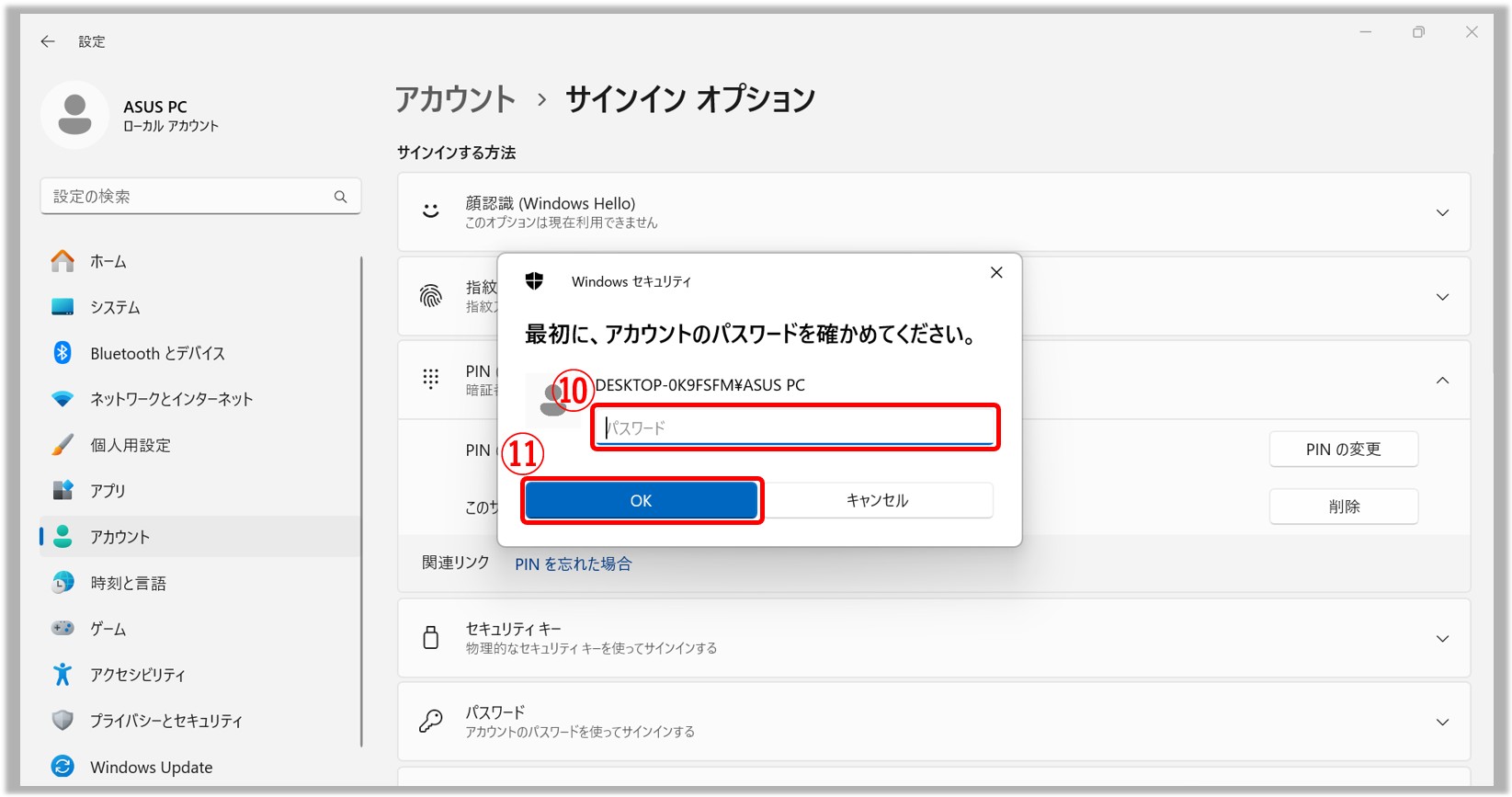
Task: Click DESKTOP-0K9FSFM¥ASUS PC account name
Action: click(x=700, y=385)
